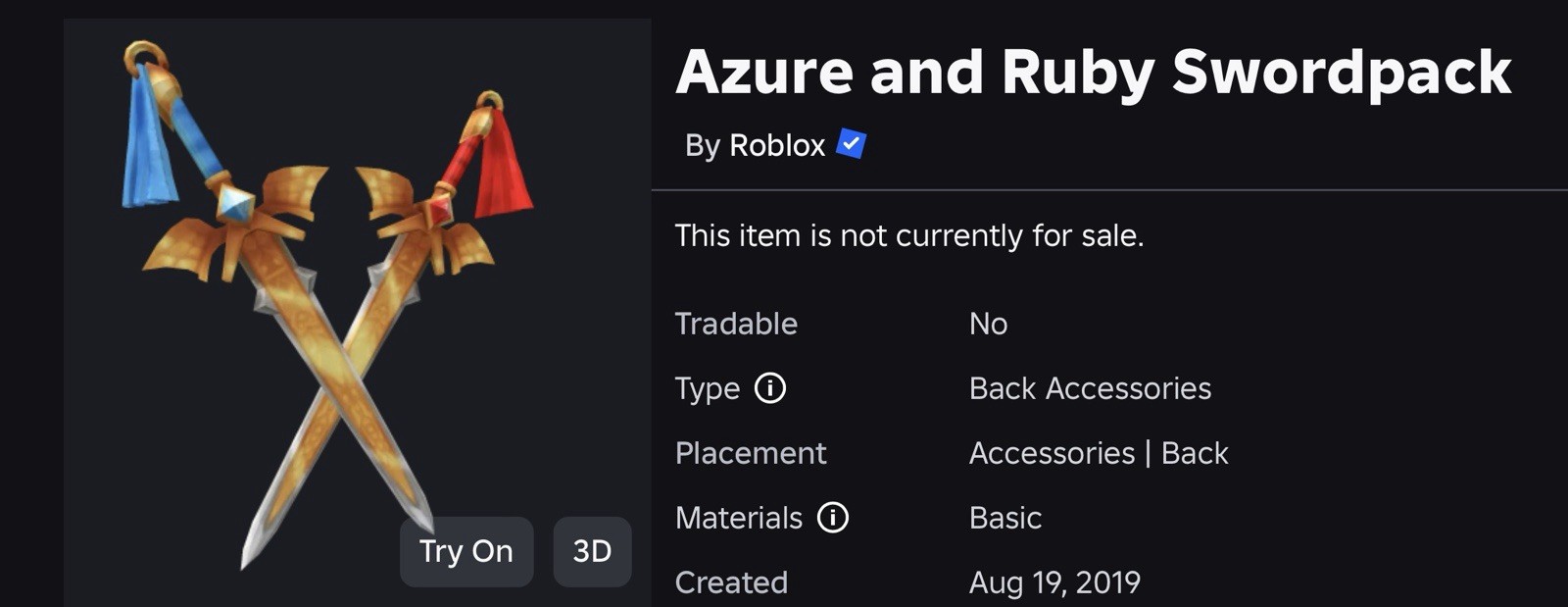This screenshot has width=1568, height=607.
Task: Click the Aug 19, 2019 created date
Action: tap(1054, 582)
